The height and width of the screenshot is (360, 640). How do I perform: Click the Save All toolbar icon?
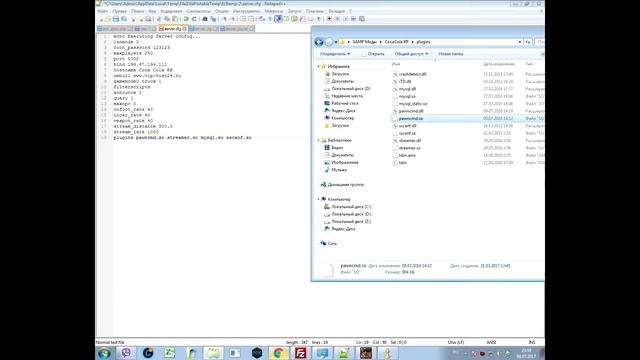(124, 19)
